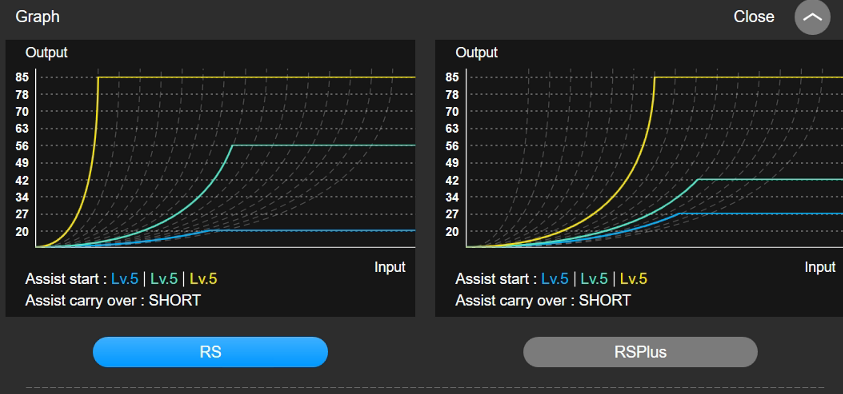The width and height of the screenshot is (843, 394).
Task: Select the RSPlus profile button
Action: pos(640,352)
